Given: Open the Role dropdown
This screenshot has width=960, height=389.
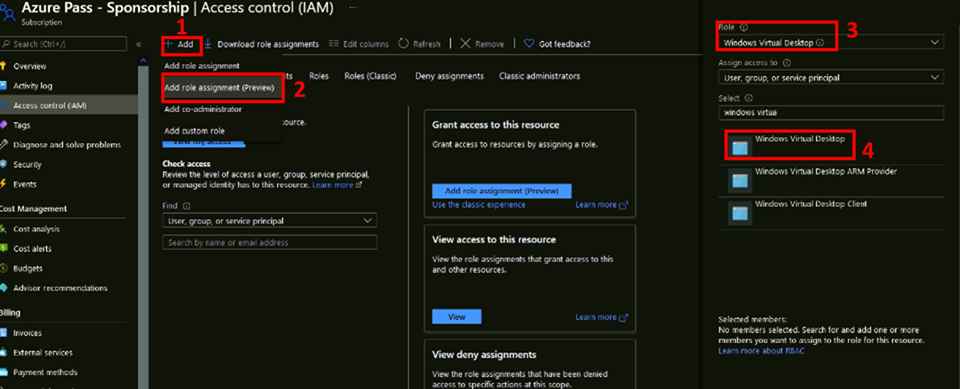Looking at the screenshot, I should point(831,42).
